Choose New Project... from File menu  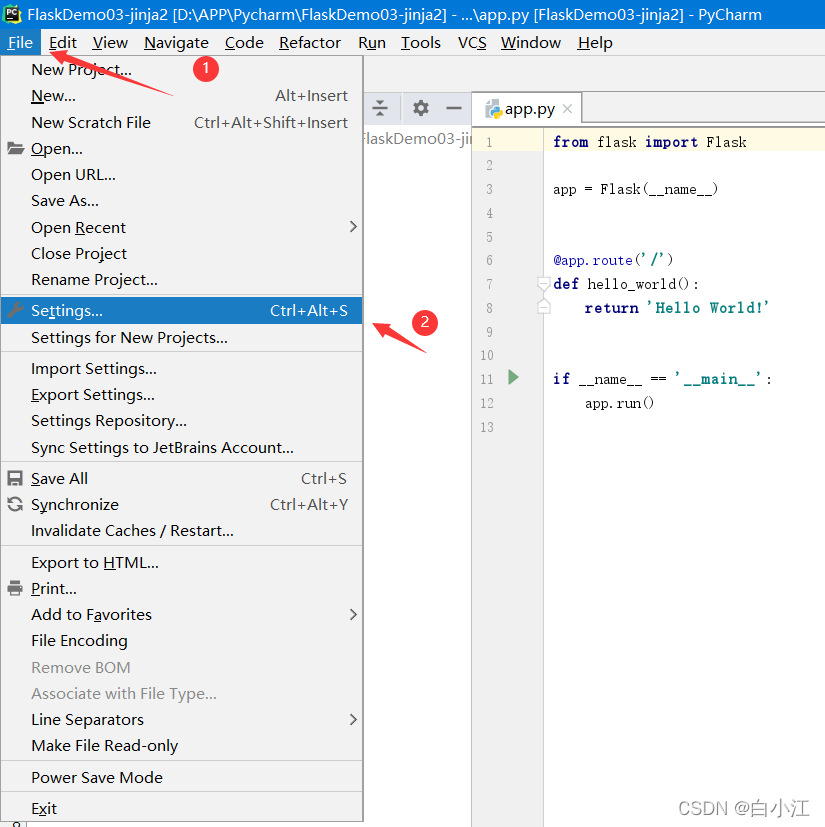pos(181,70)
